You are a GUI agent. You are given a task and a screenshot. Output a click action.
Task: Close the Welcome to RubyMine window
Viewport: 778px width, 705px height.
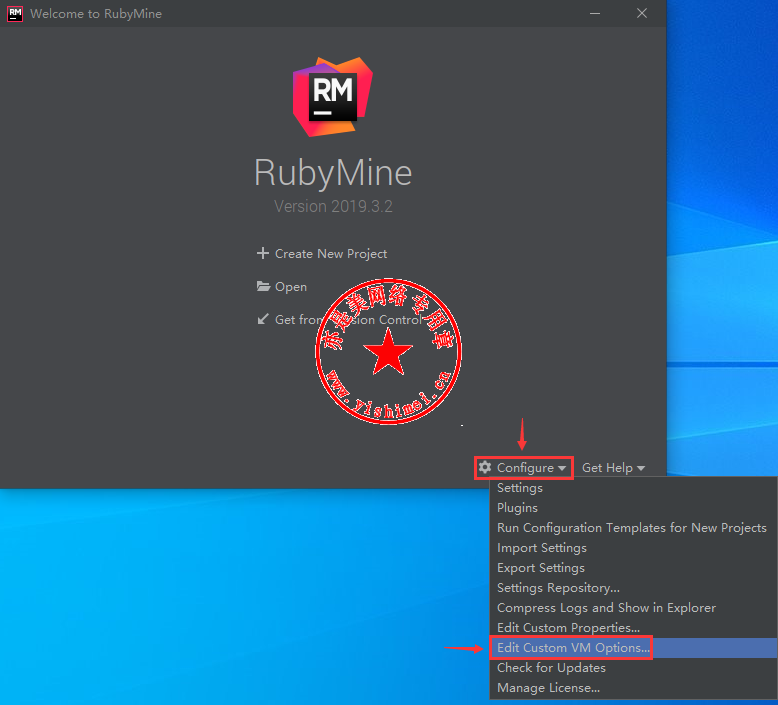point(642,13)
